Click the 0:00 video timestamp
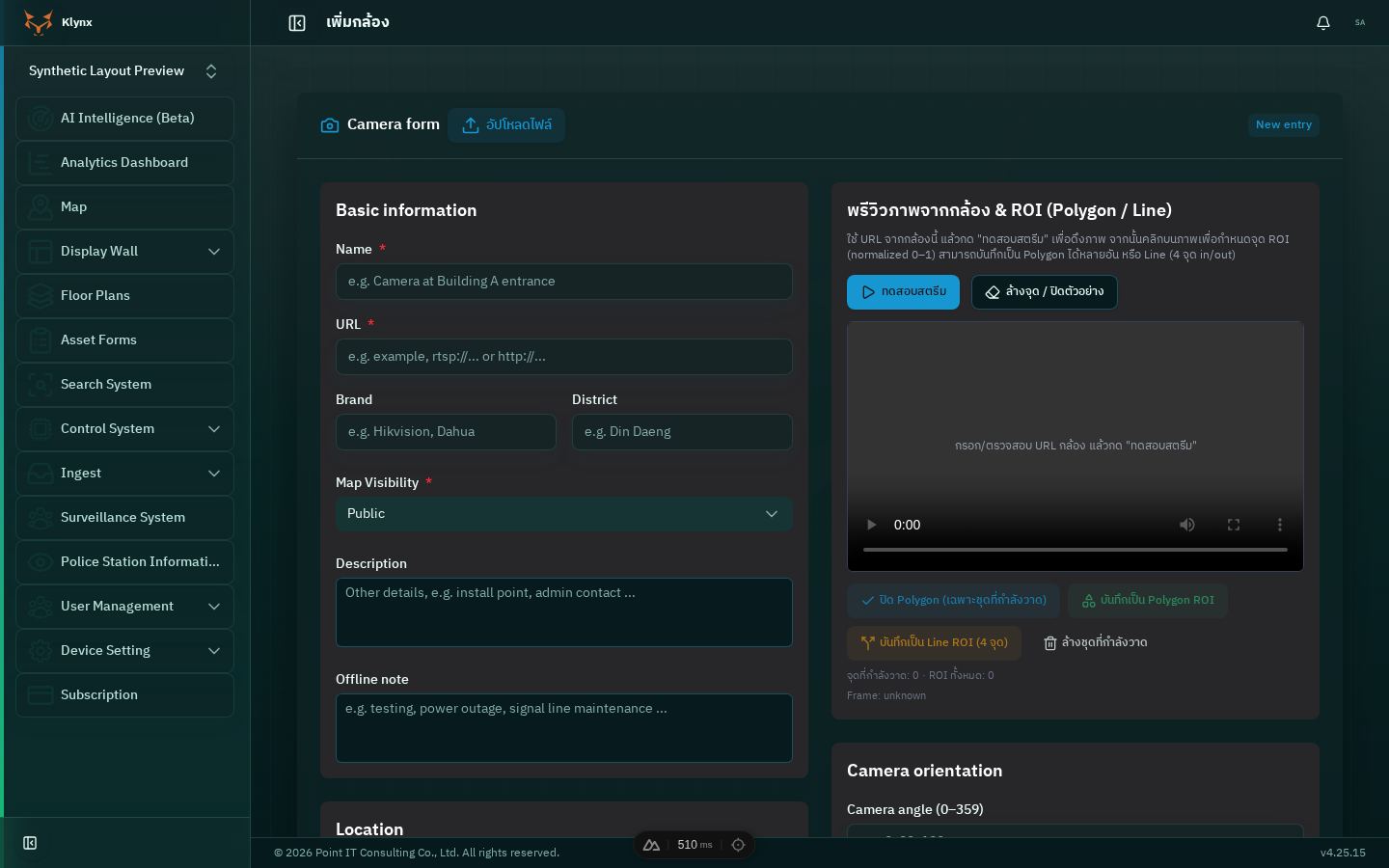This screenshot has width=1389, height=868. 907,525
